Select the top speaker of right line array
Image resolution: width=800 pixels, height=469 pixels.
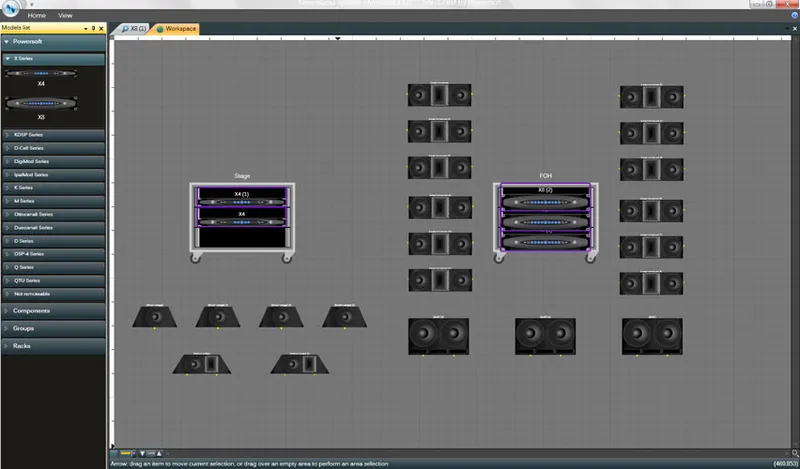[652, 96]
